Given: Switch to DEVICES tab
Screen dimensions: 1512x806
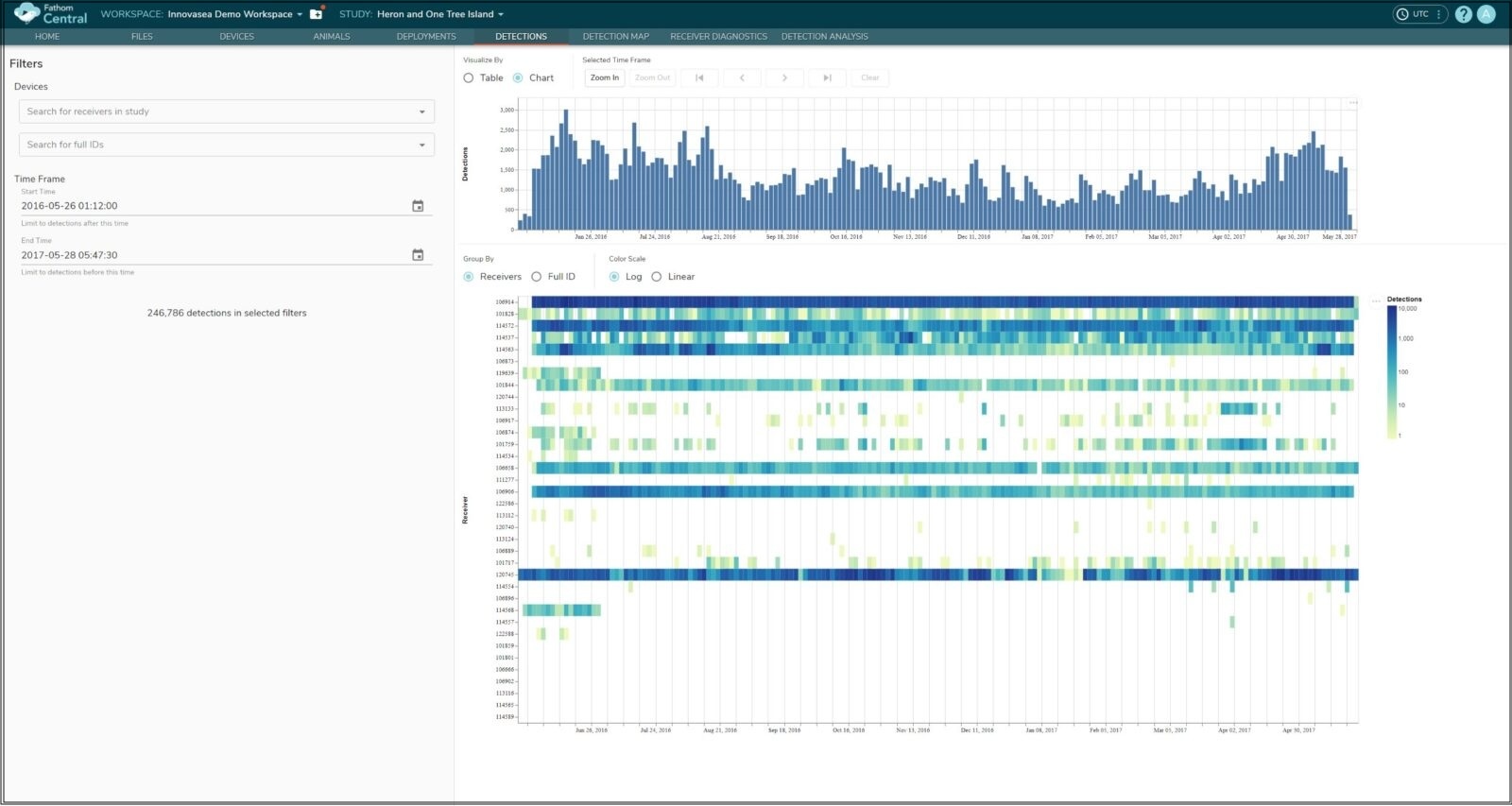Looking at the screenshot, I should (236, 37).
